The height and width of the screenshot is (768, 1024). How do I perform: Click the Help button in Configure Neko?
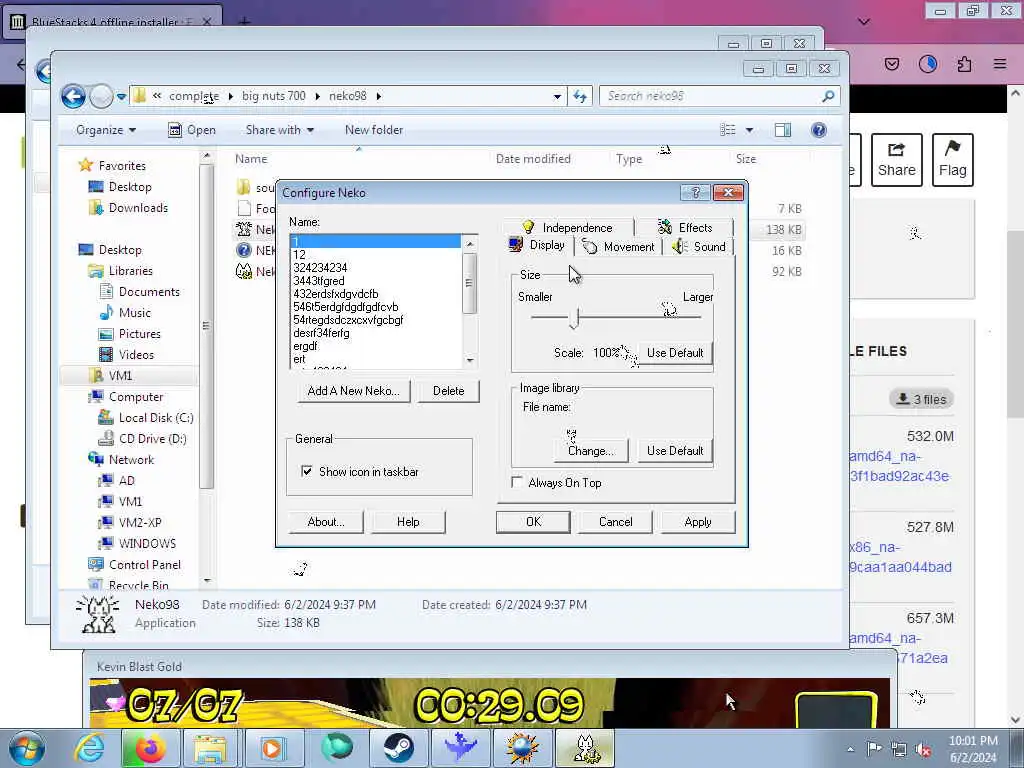click(x=408, y=522)
